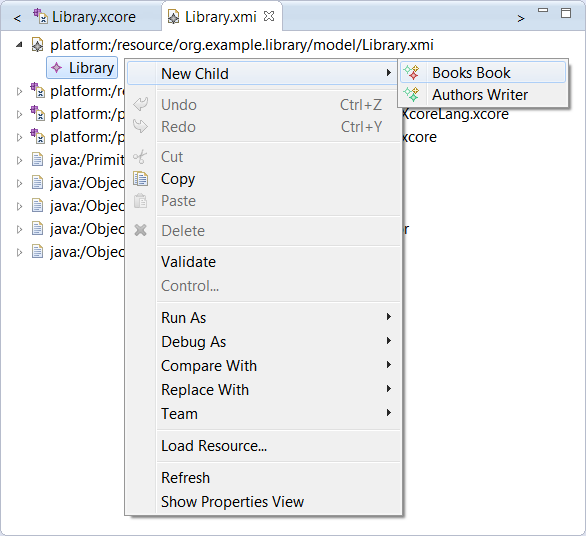The width and height of the screenshot is (586, 536).
Task: Select the platform:/resource/org.example.library/model/Library.xmi row
Action: coord(242,45)
